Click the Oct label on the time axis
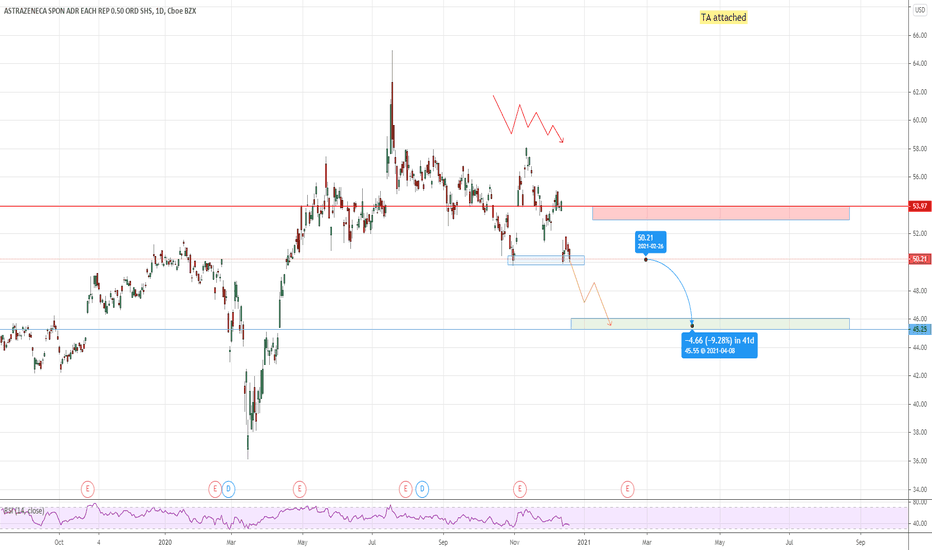This screenshot has height=550, width=932. 58,542
